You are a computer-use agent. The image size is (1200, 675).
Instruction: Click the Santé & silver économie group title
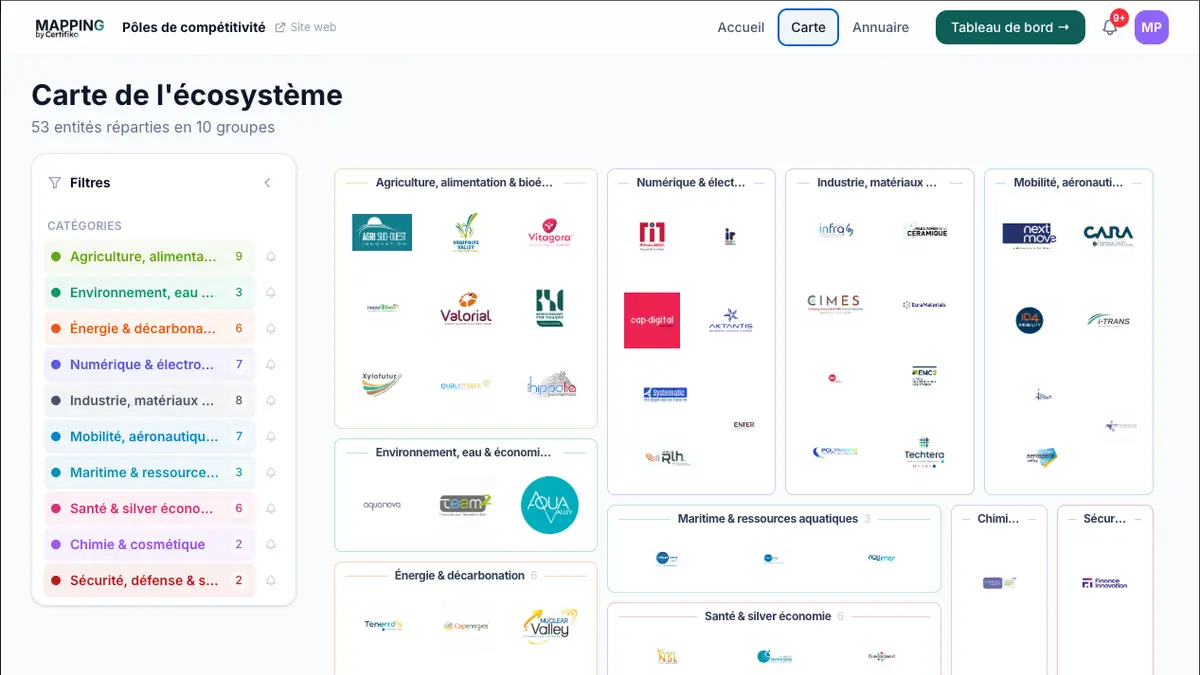coord(768,617)
